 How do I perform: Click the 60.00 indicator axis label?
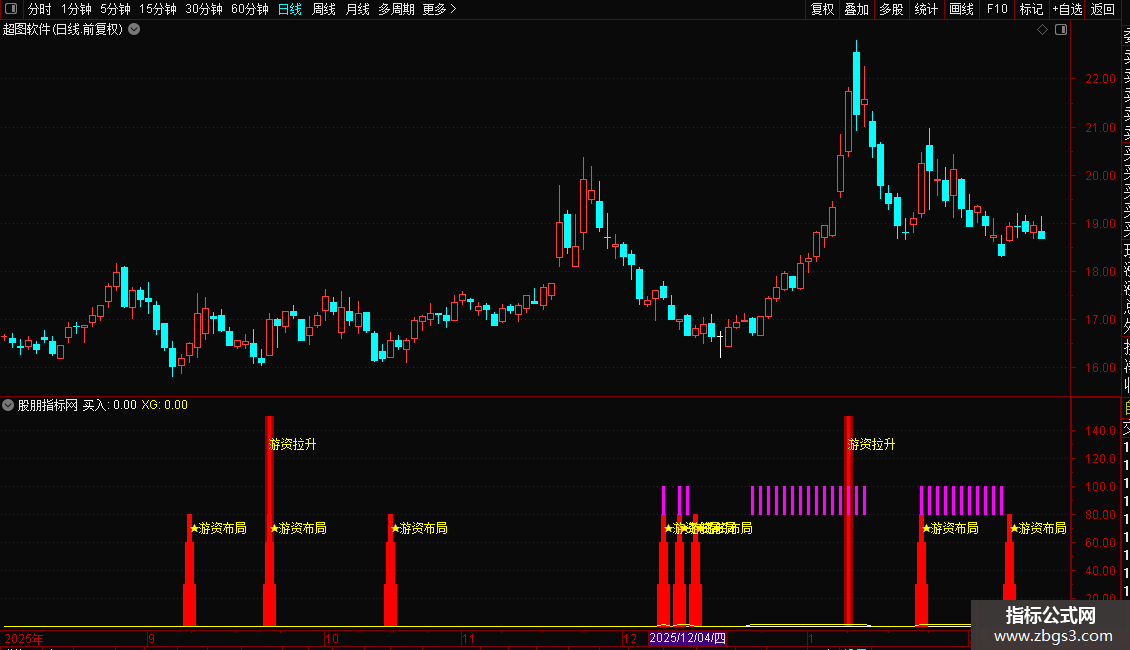tap(1100, 543)
